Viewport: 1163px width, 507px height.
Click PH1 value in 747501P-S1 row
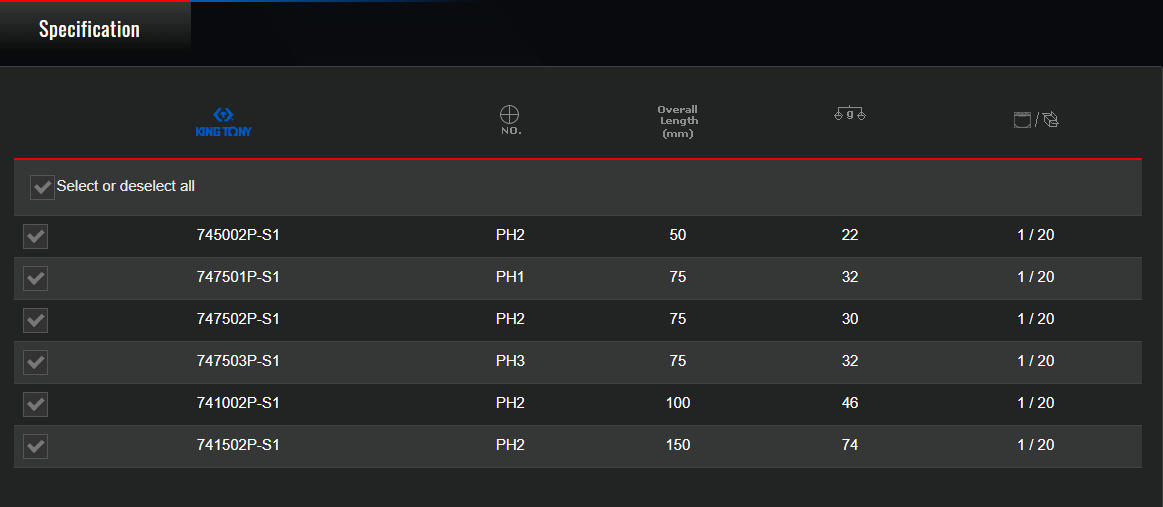point(510,277)
